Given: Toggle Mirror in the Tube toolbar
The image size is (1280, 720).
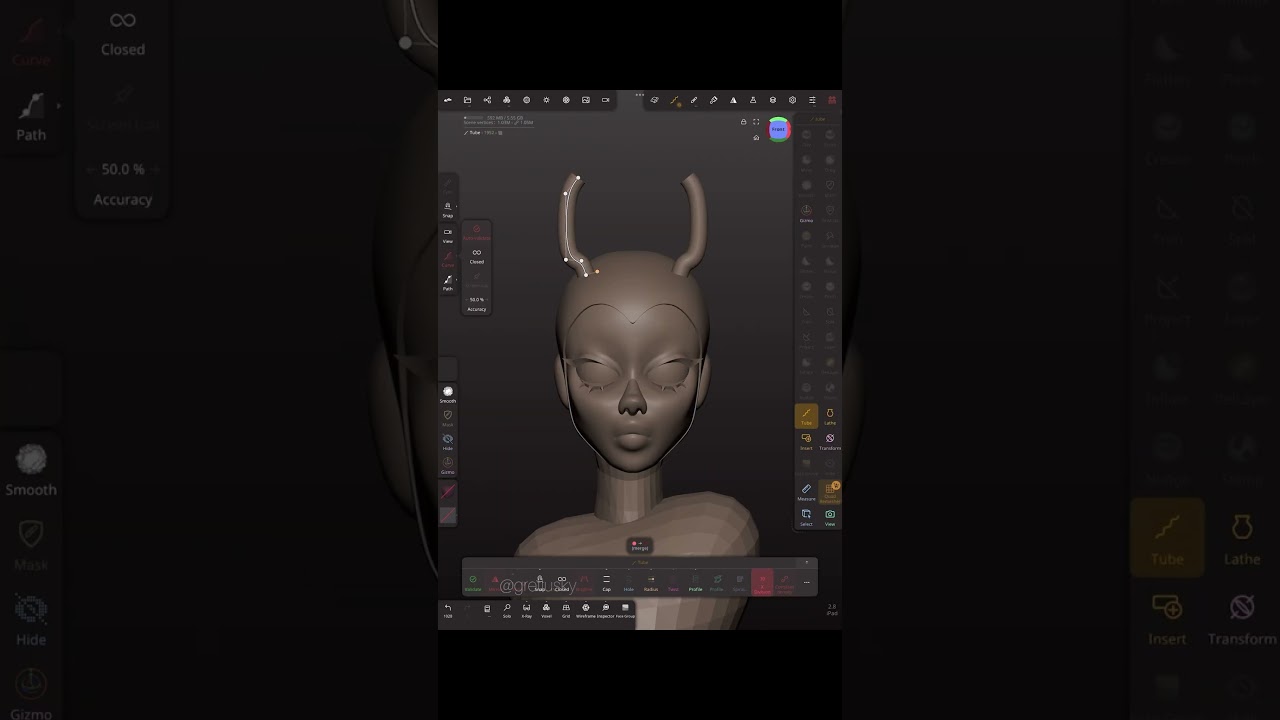Looking at the screenshot, I should coord(494,582).
